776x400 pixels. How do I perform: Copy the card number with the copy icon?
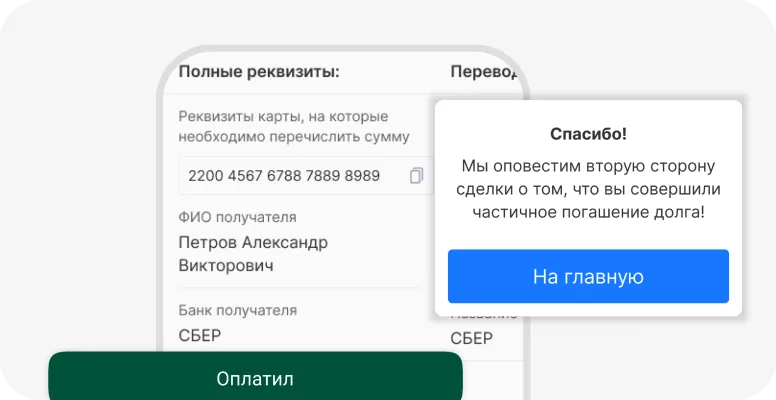(417, 176)
